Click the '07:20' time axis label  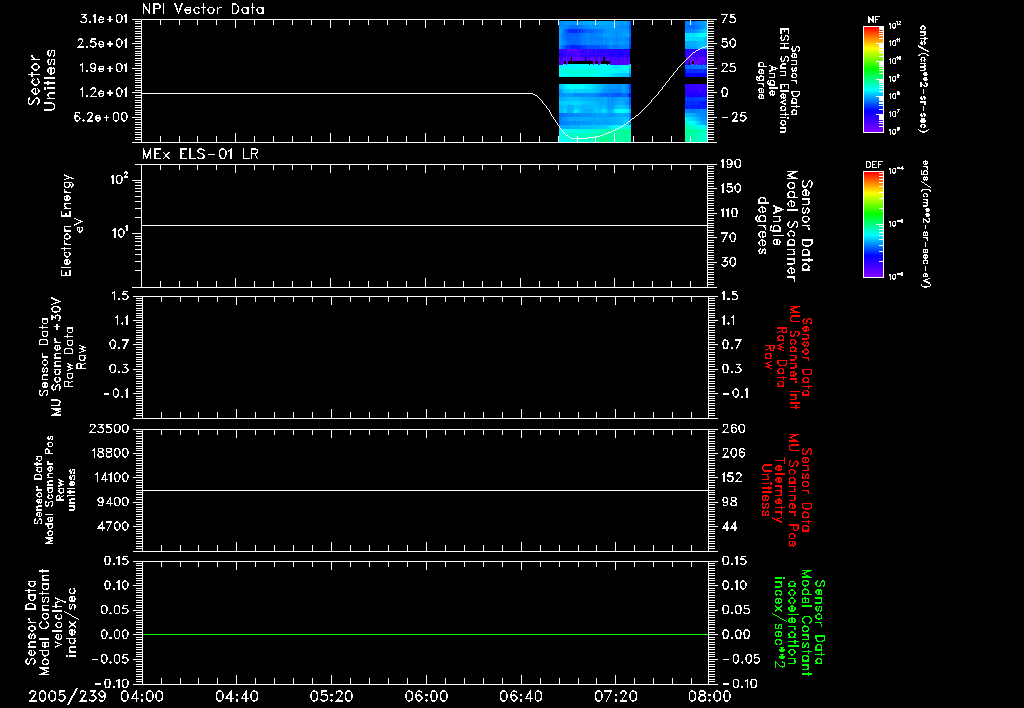click(615, 696)
